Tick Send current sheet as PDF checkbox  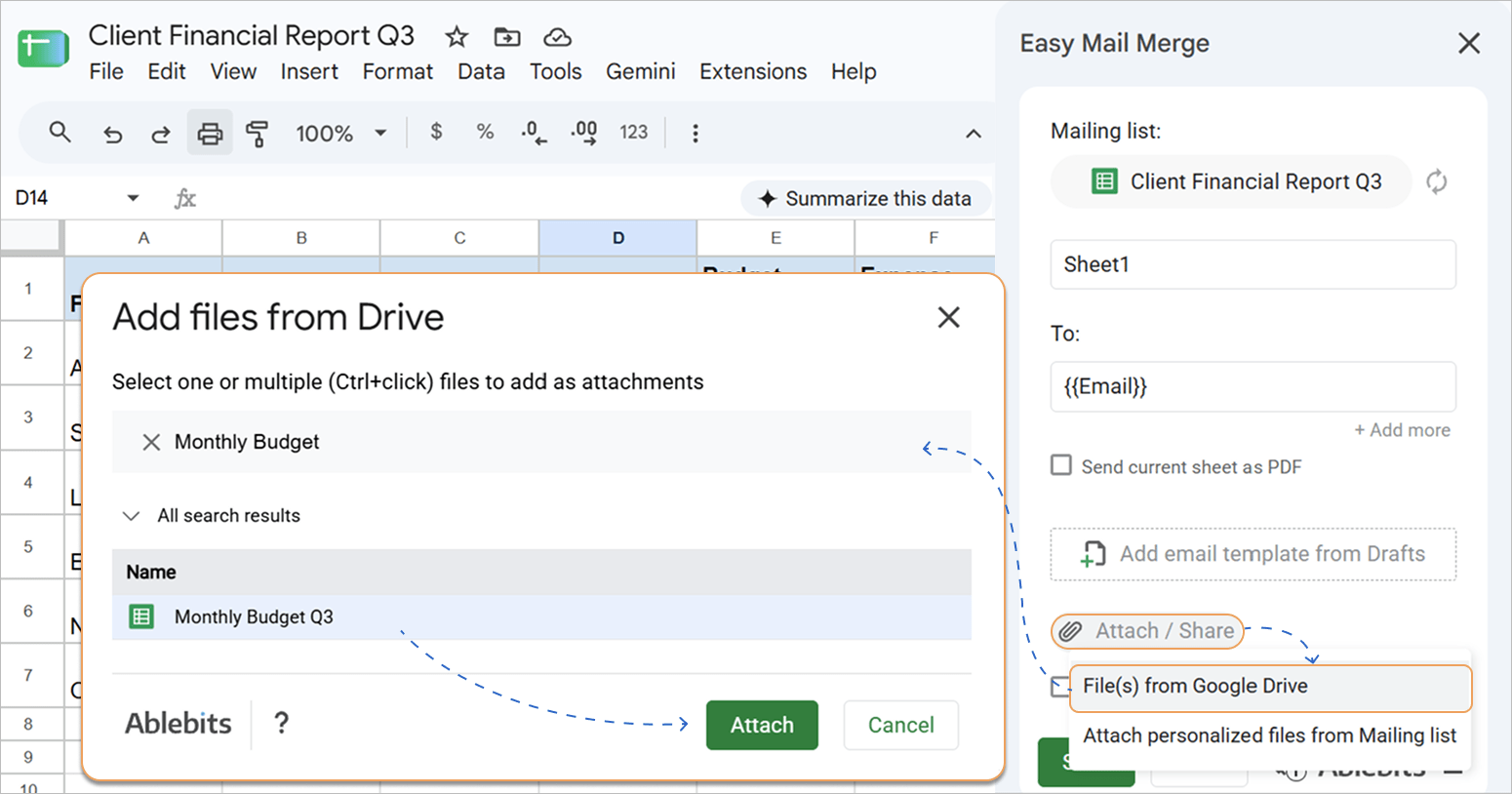coord(1061,465)
